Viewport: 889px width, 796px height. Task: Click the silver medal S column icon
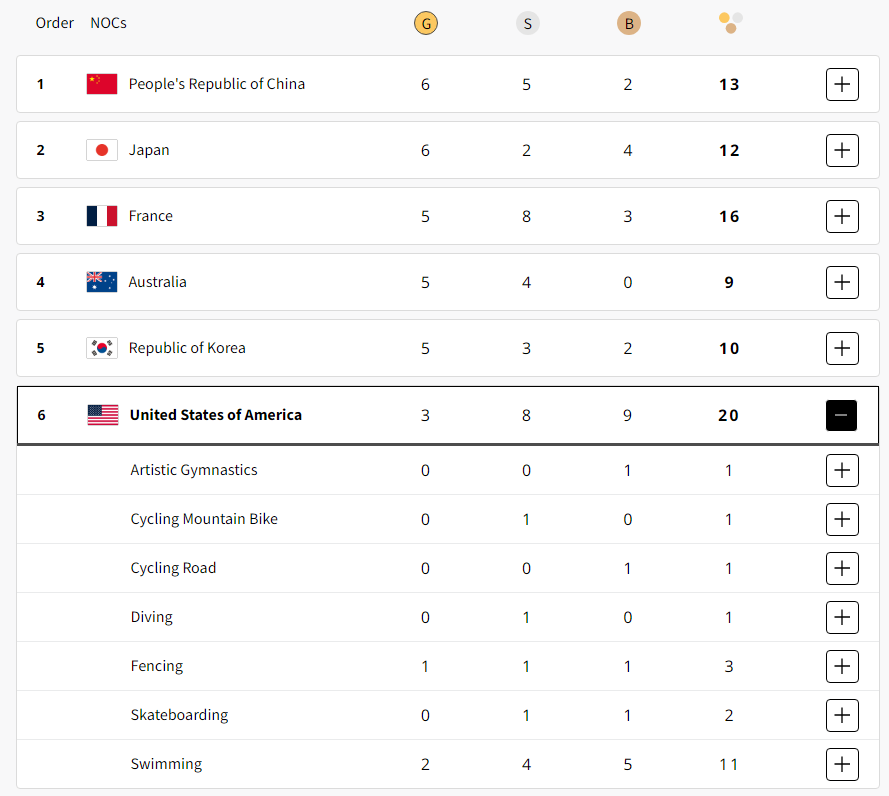(x=527, y=23)
